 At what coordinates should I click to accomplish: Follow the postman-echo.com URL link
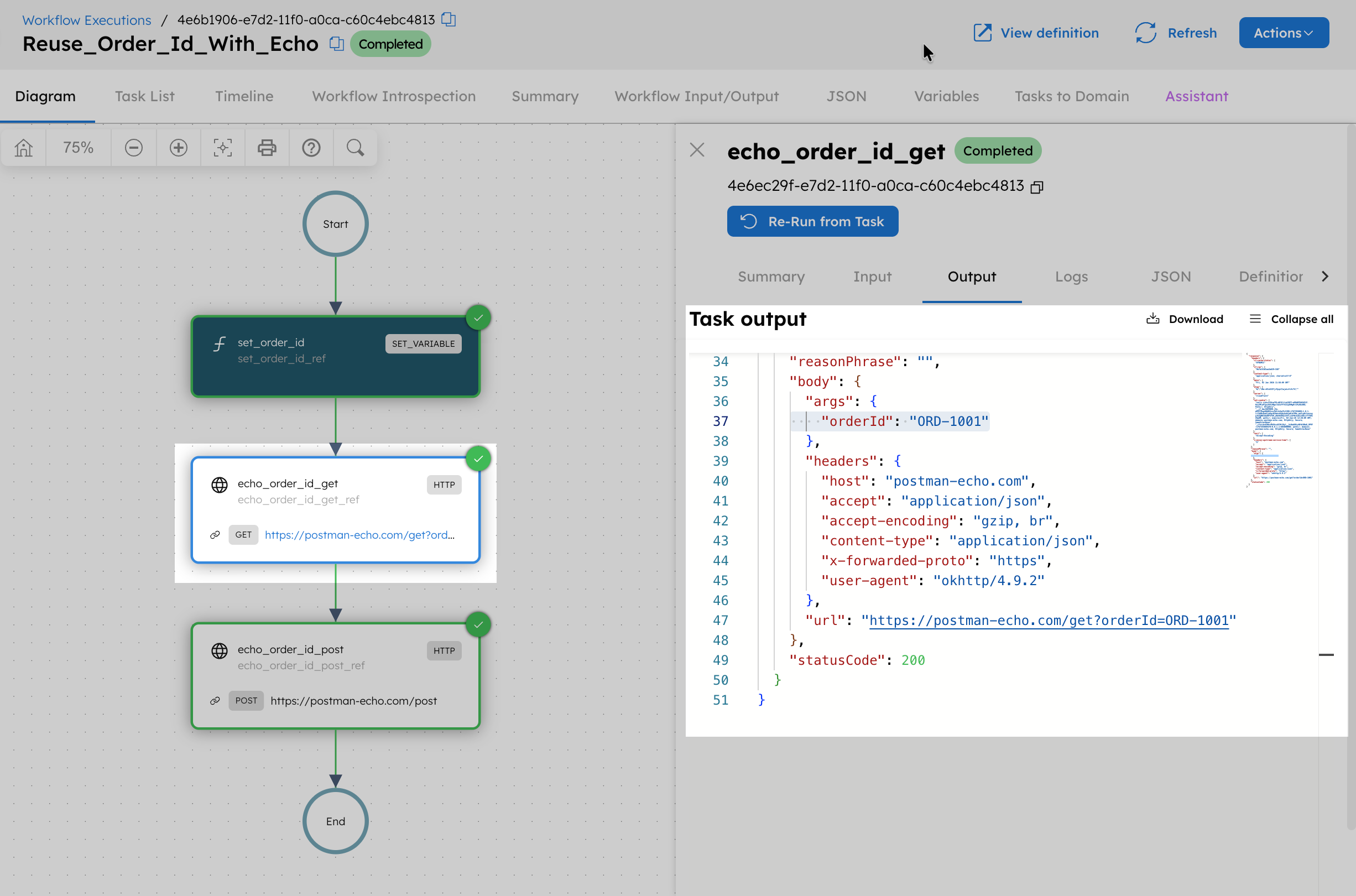[x=1051, y=621]
